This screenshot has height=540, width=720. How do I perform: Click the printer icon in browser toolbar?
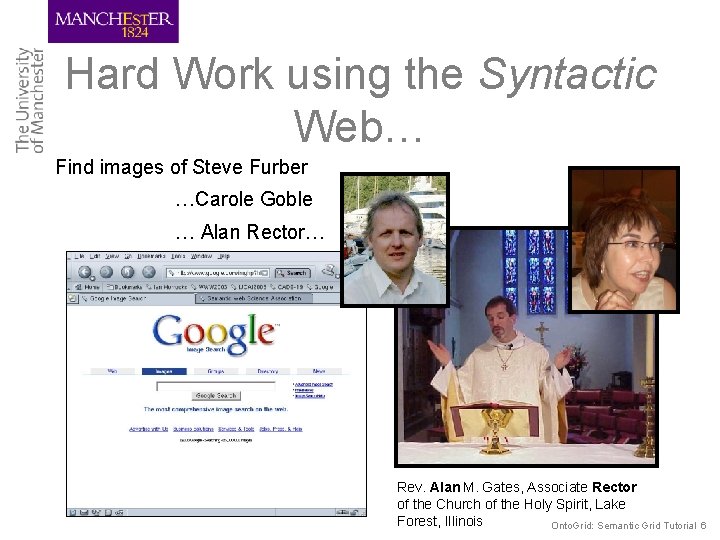coord(329,271)
